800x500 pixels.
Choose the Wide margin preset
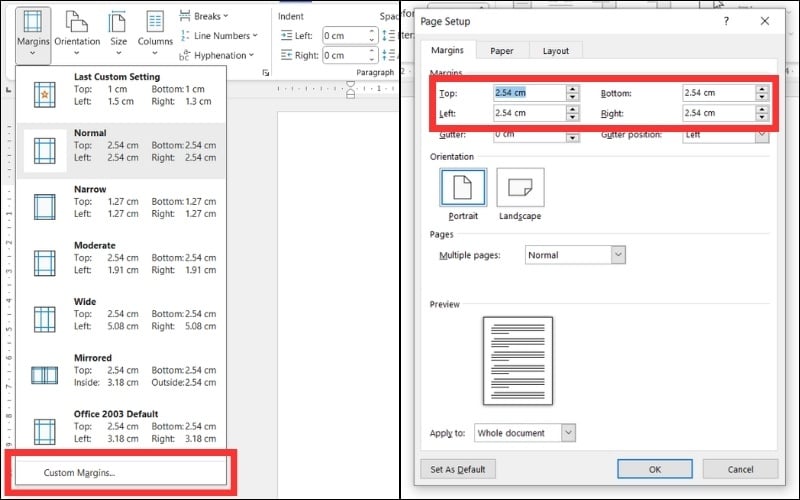tap(121, 319)
